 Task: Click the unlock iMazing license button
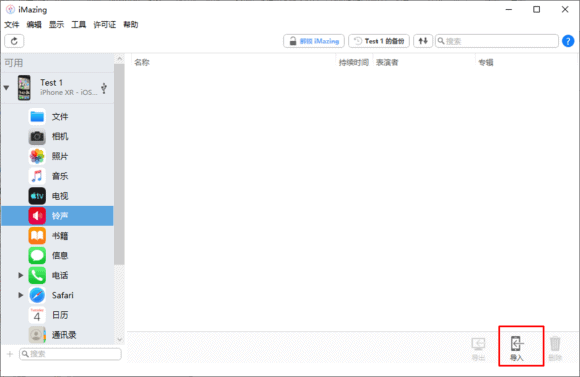pos(314,41)
